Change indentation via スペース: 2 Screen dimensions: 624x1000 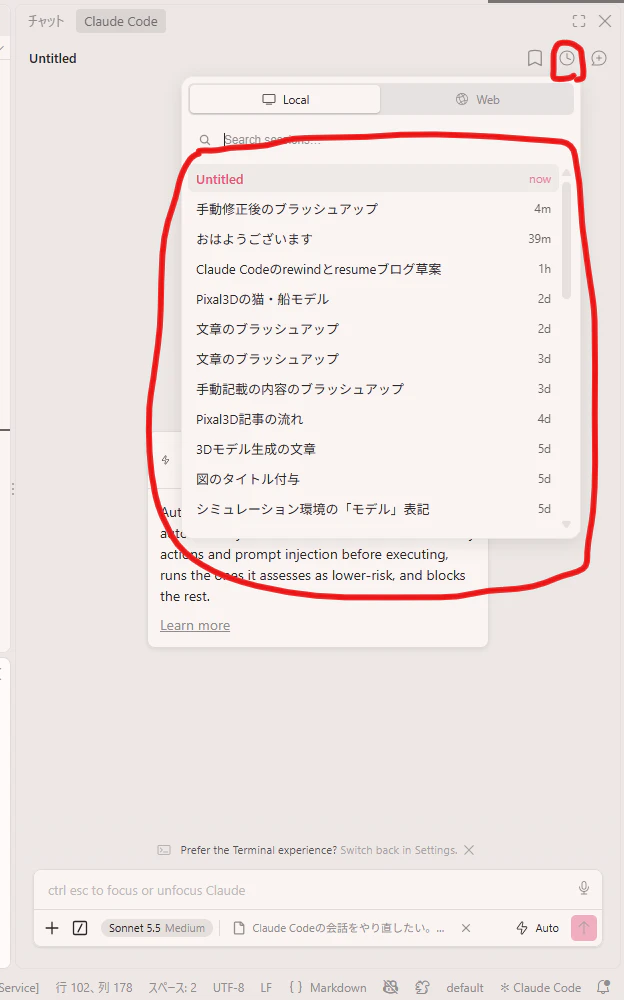pyautogui.click(x=172, y=988)
